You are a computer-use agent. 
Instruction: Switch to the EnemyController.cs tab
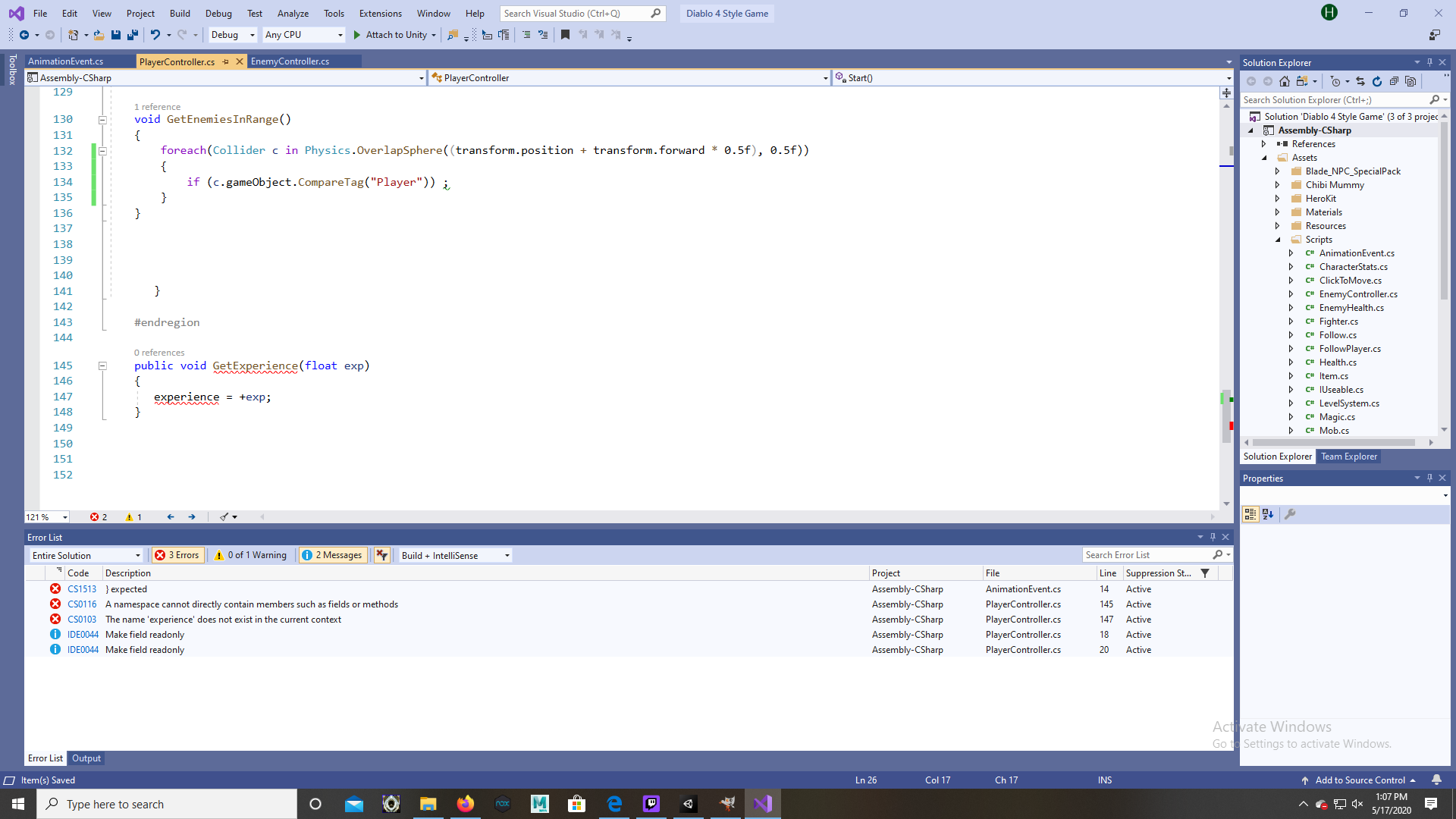pyautogui.click(x=292, y=61)
